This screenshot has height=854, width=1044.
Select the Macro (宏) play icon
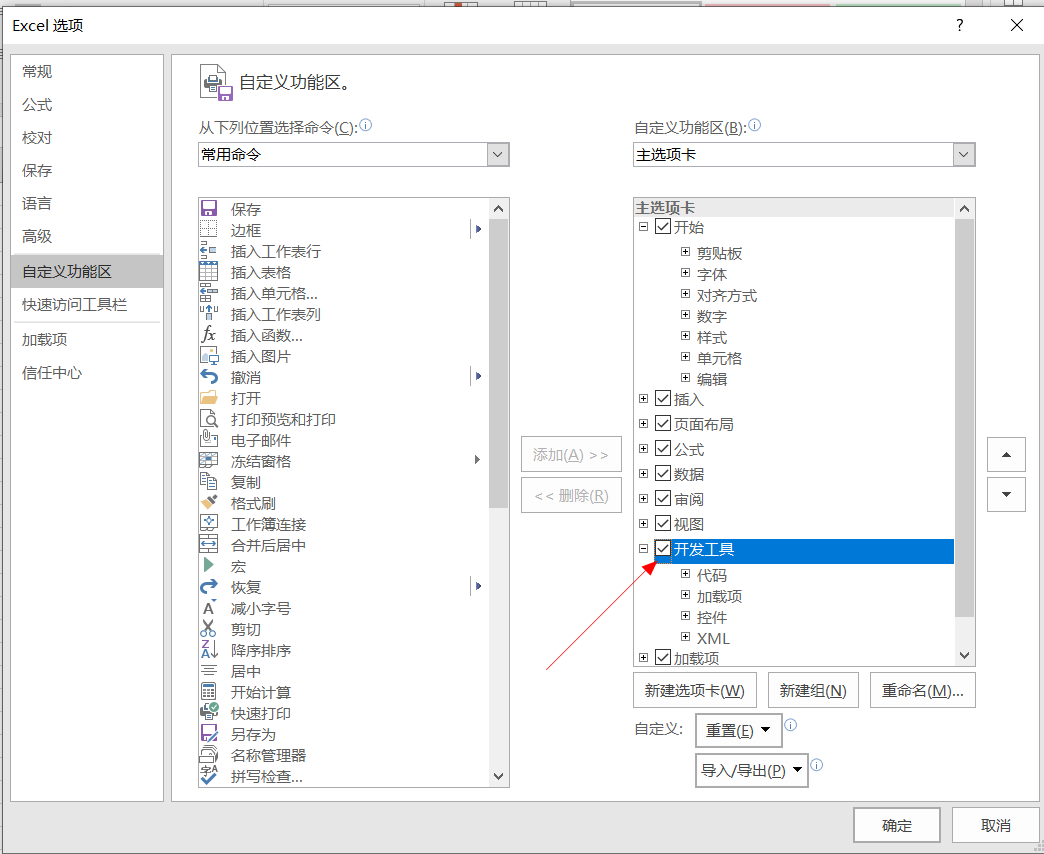(209, 566)
